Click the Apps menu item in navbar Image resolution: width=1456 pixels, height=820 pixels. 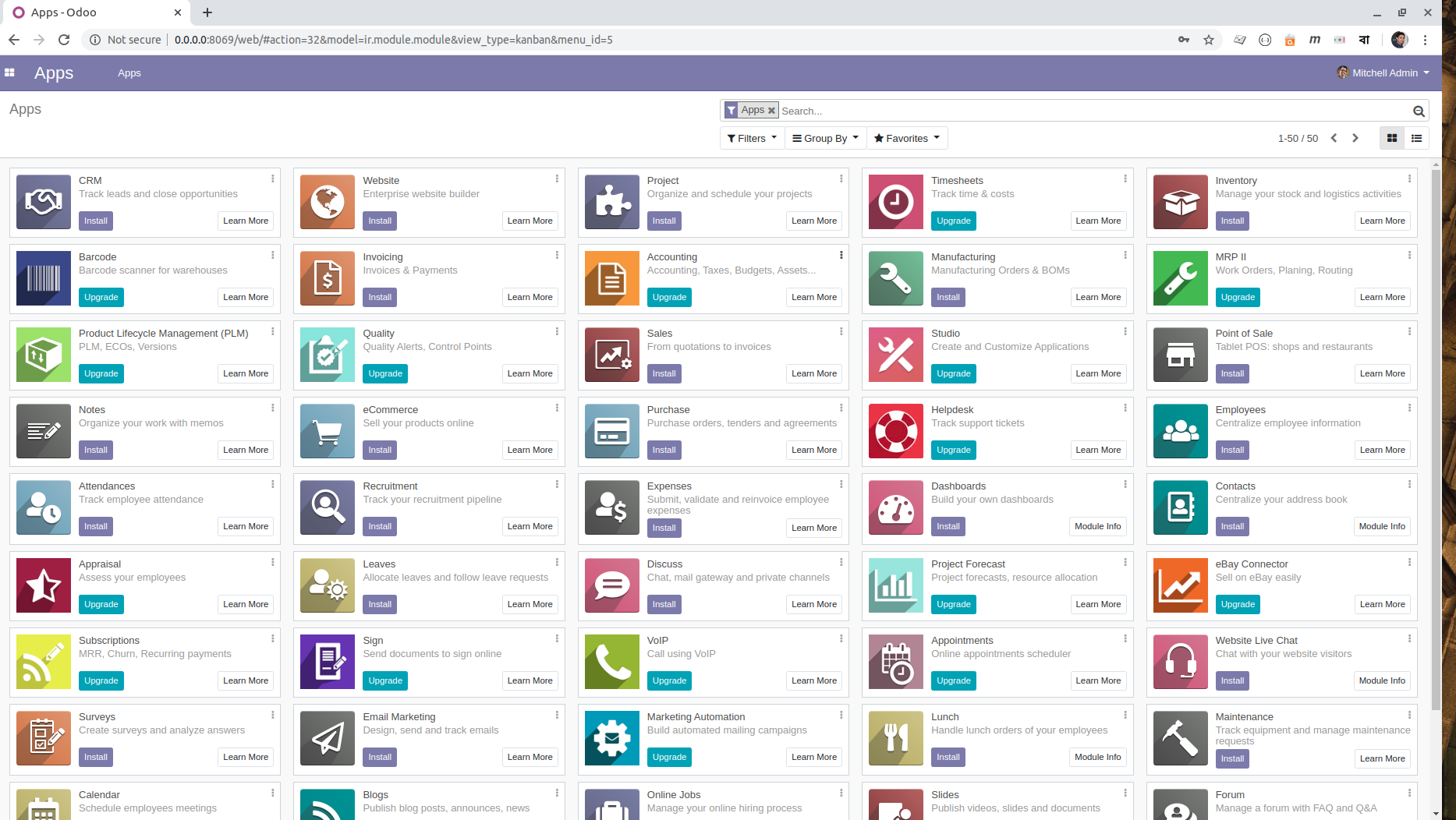pyautogui.click(x=129, y=72)
